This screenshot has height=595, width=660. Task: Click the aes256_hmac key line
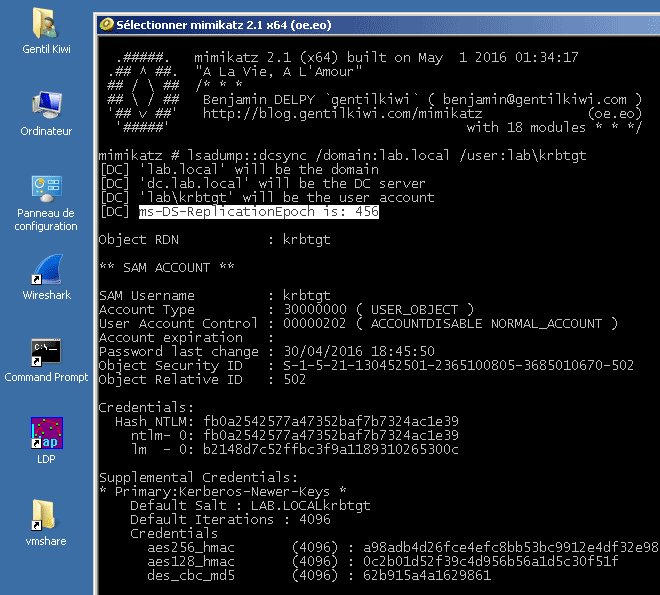pos(402,547)
